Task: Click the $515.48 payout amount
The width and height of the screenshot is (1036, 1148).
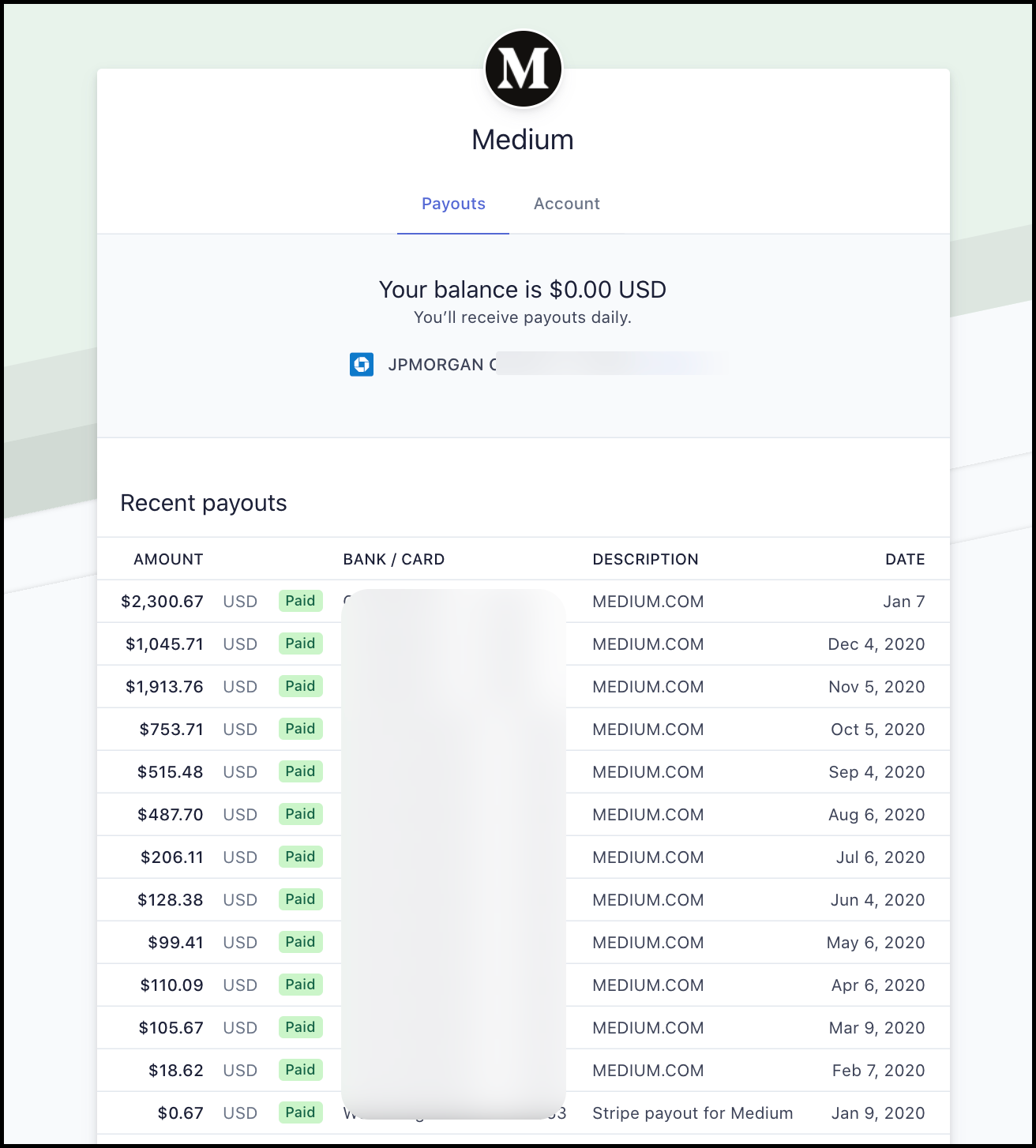Action: [171, 772]
